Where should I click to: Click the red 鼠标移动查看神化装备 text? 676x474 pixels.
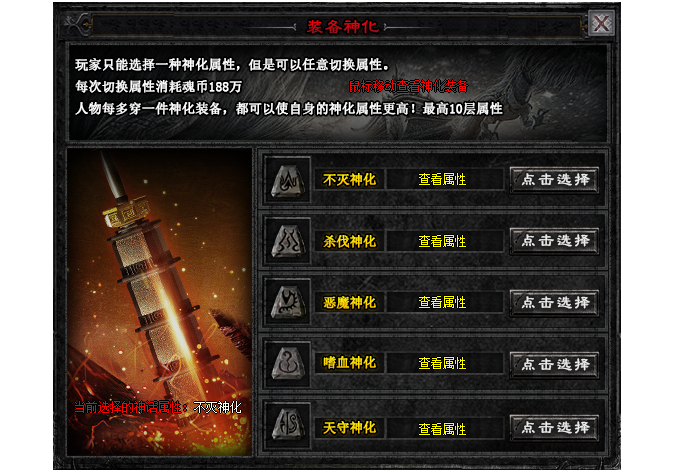(x=408, y=86)
